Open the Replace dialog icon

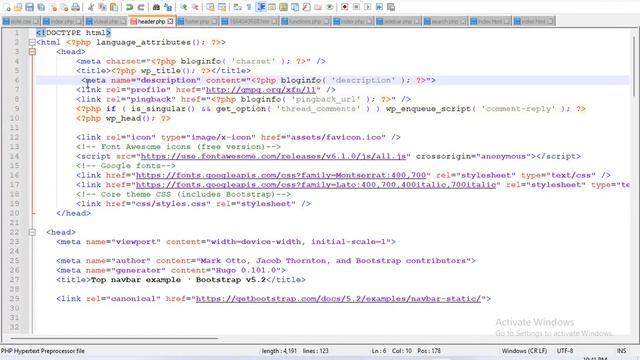coord(168,7)
